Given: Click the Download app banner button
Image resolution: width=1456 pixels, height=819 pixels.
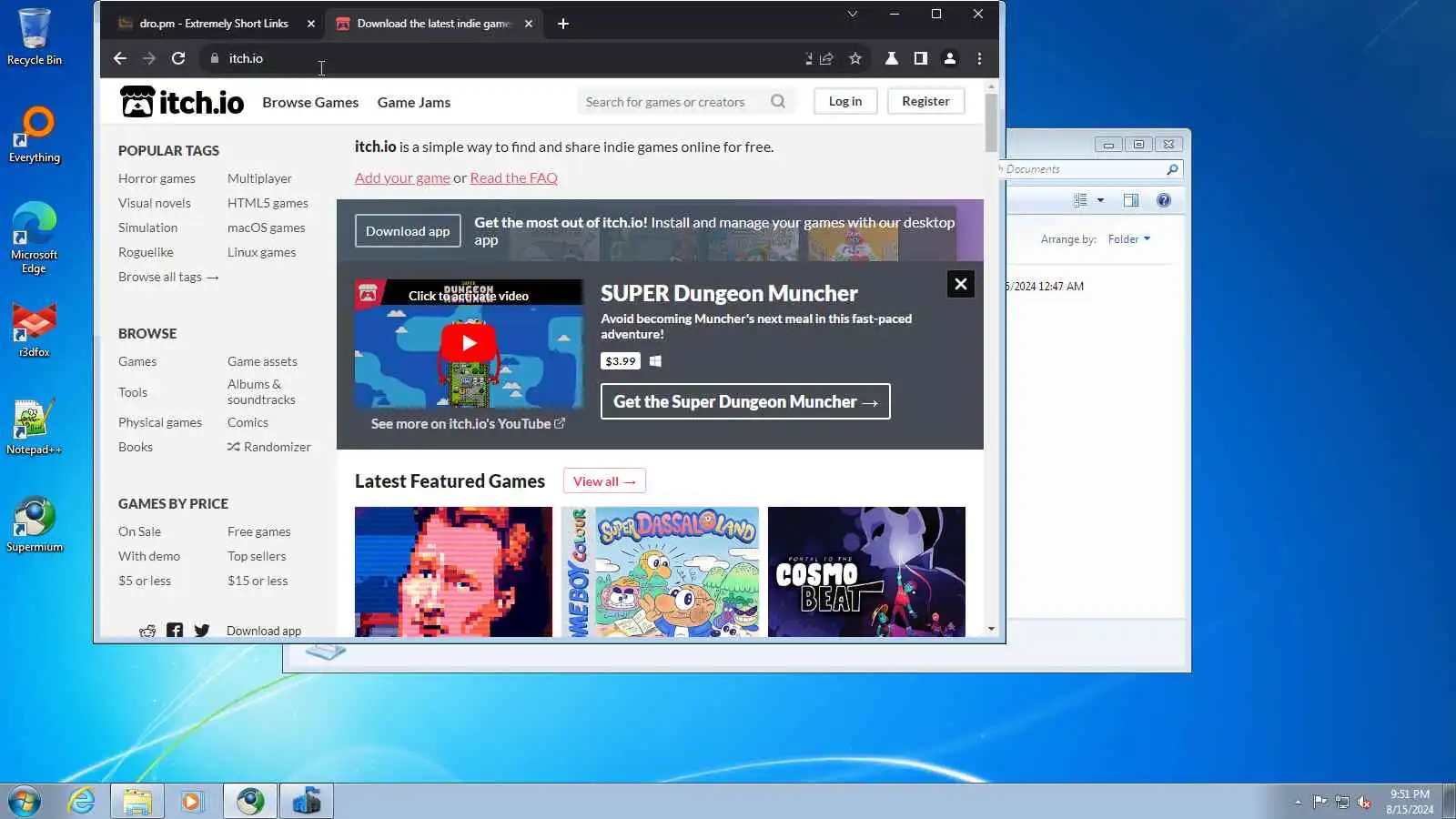Looking at the screenshot, I should [408, 231].
